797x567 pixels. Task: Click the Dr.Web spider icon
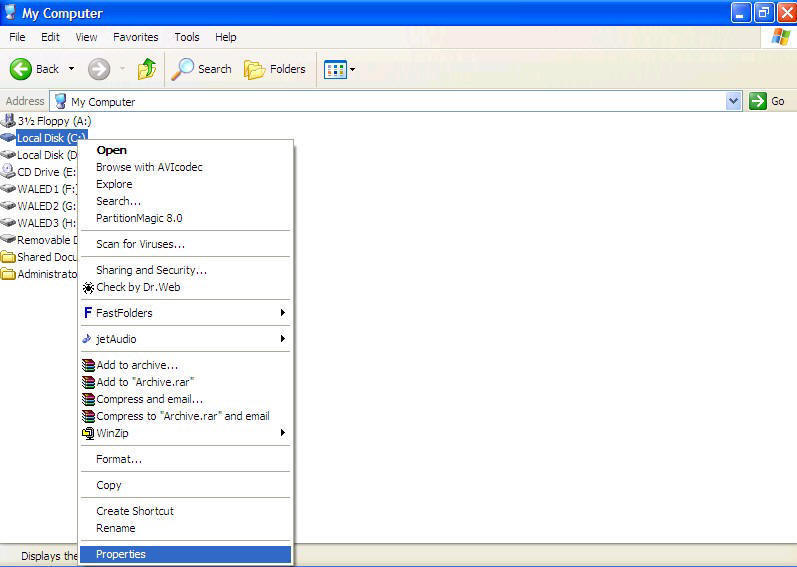88,288
